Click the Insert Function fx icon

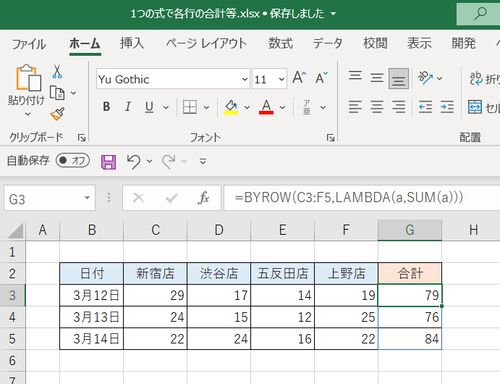pos(203,198)
